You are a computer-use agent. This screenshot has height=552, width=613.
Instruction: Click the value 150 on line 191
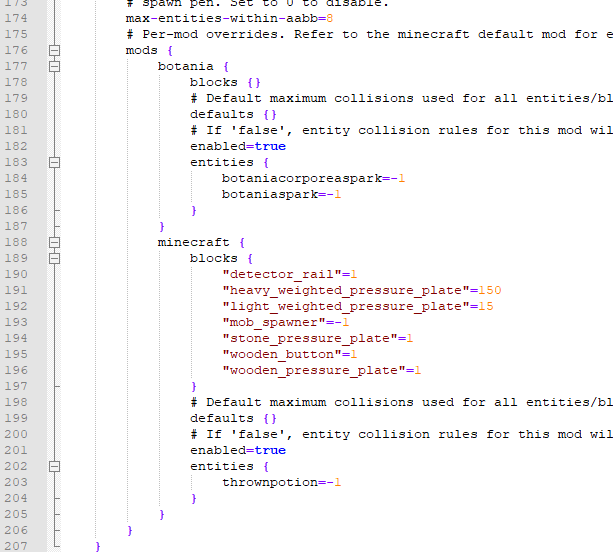point(490,290)
